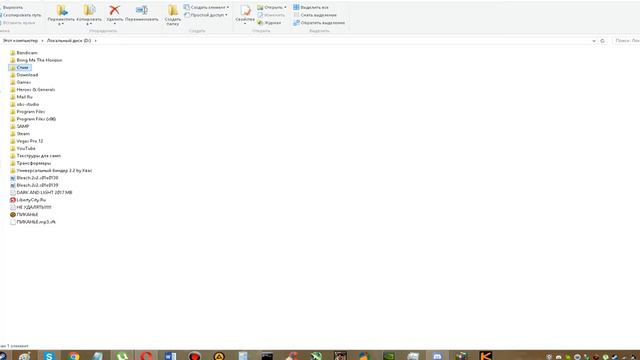Expand the arrow after Локальный диск (D:)
This screenshot has height=360, width=640.
point(96,41)
